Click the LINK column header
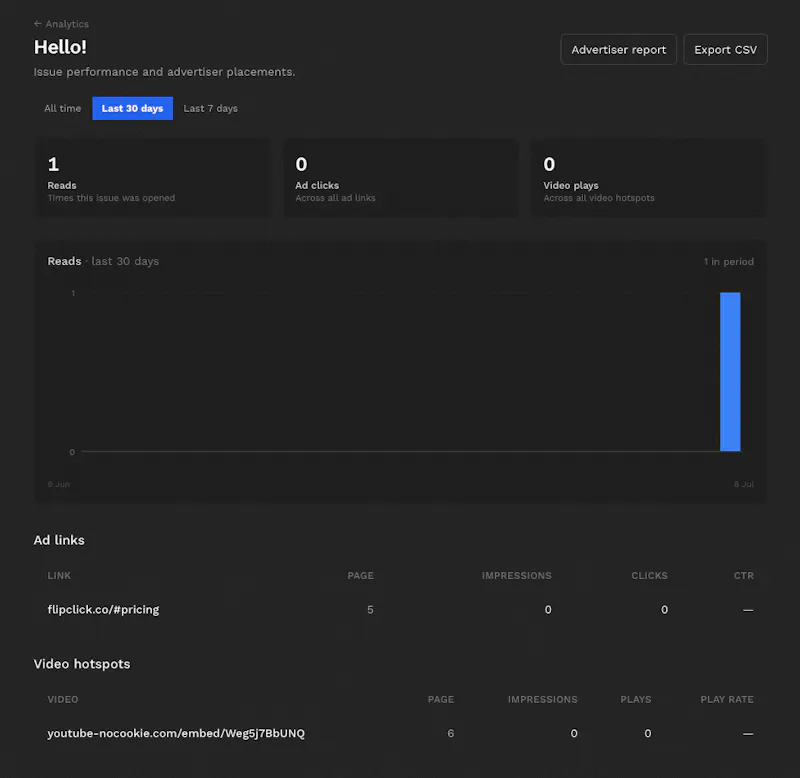The image size is (800, 778). pos(59,575)
